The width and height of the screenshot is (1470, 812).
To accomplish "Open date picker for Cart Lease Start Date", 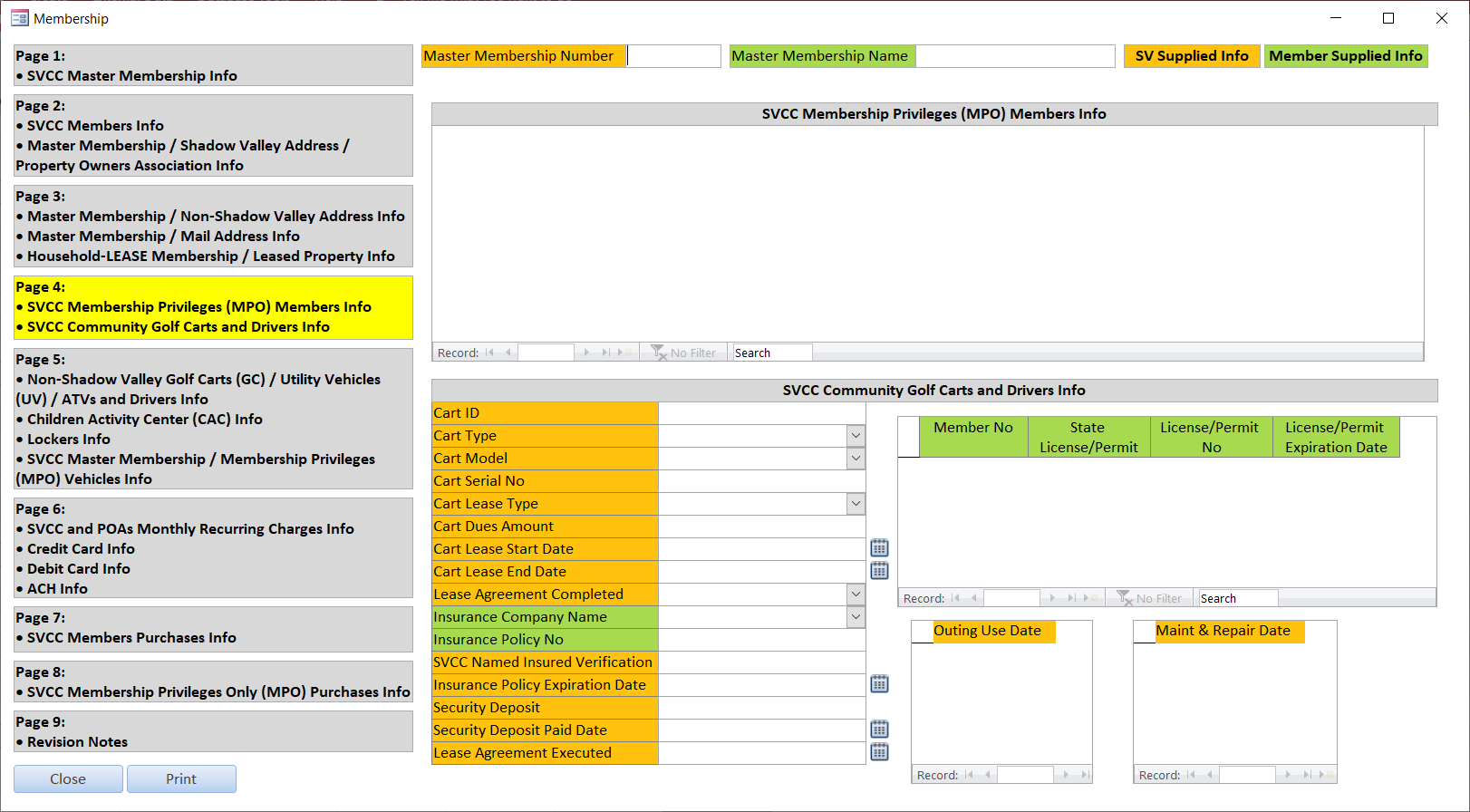I will [x=879, y=548].
